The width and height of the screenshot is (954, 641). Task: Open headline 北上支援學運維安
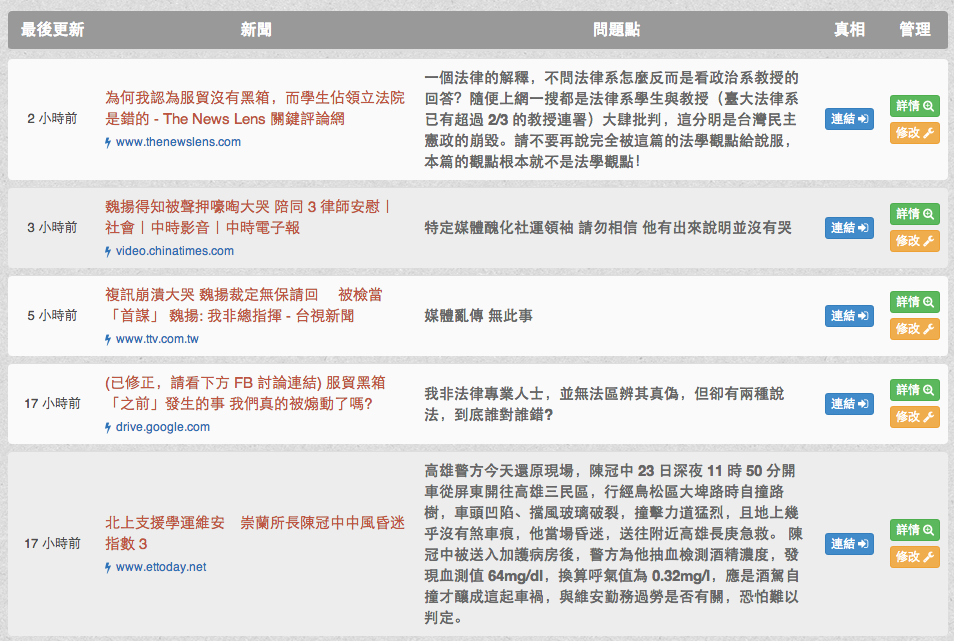[255, 533]
